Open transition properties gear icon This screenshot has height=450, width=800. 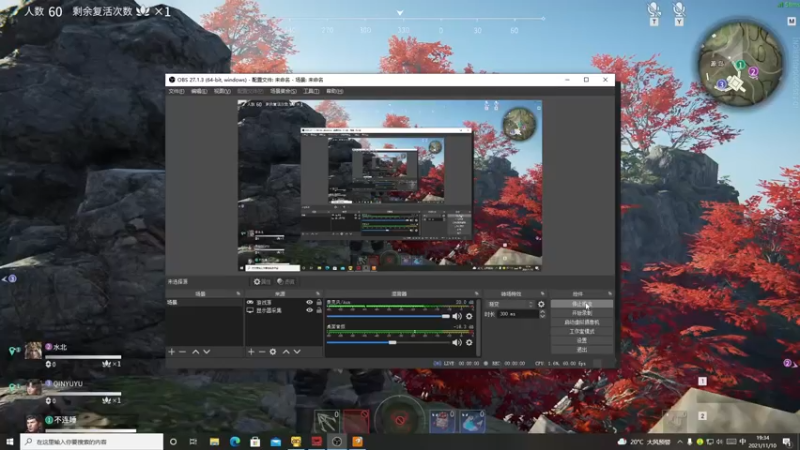pos(541,304)
